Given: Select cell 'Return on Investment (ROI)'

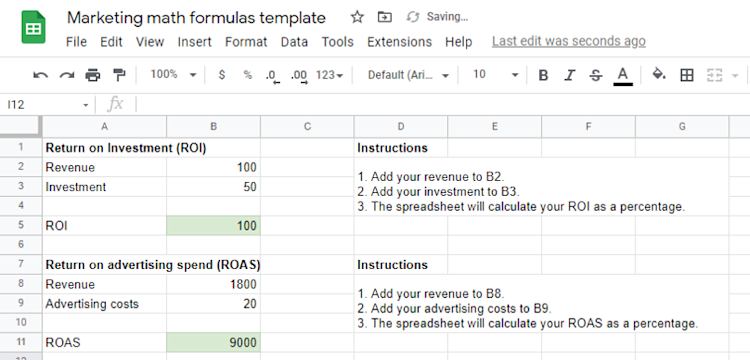Looking at the screenshot, I should [104, 148].
